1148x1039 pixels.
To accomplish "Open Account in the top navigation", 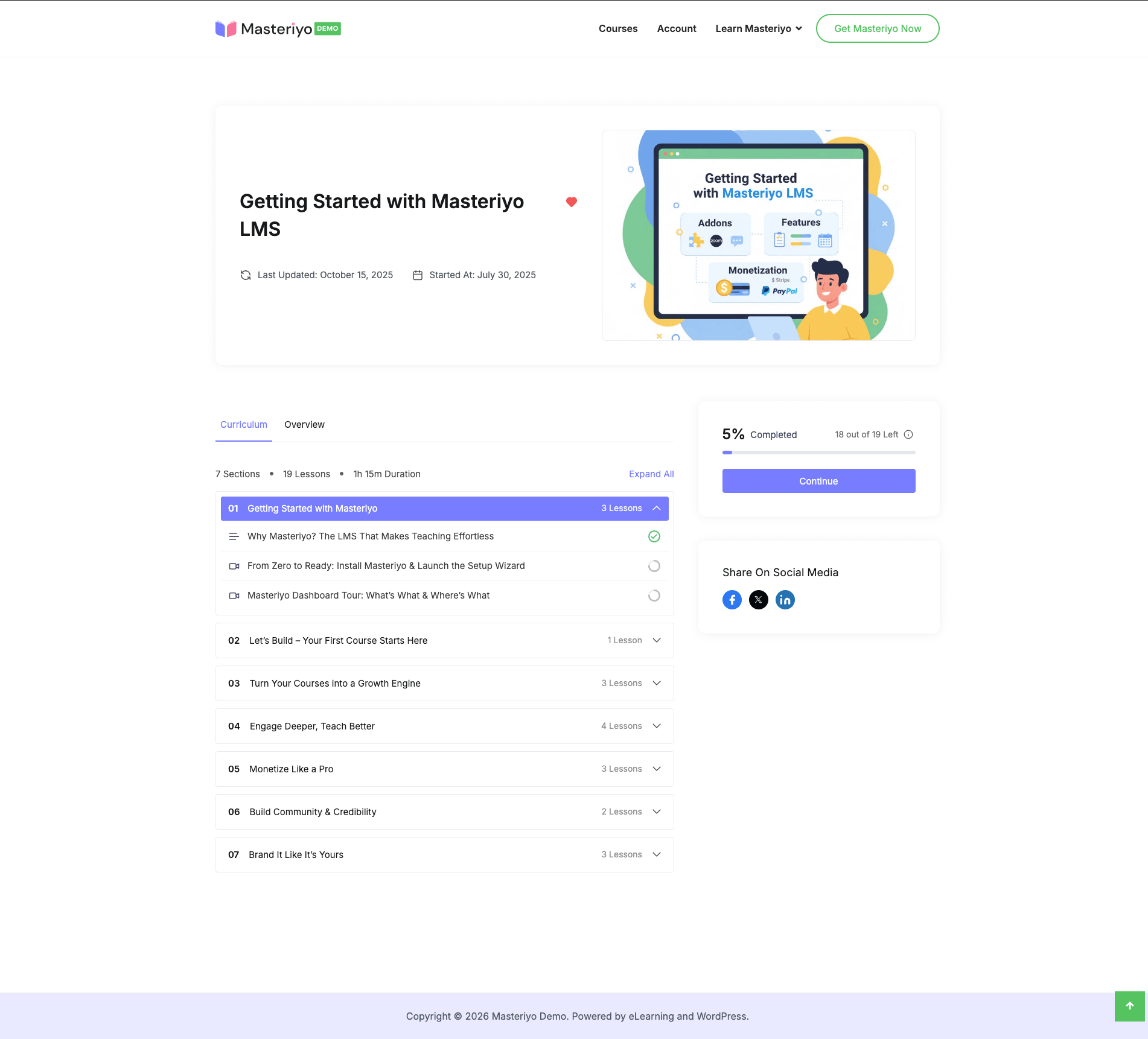I will 677,28.
